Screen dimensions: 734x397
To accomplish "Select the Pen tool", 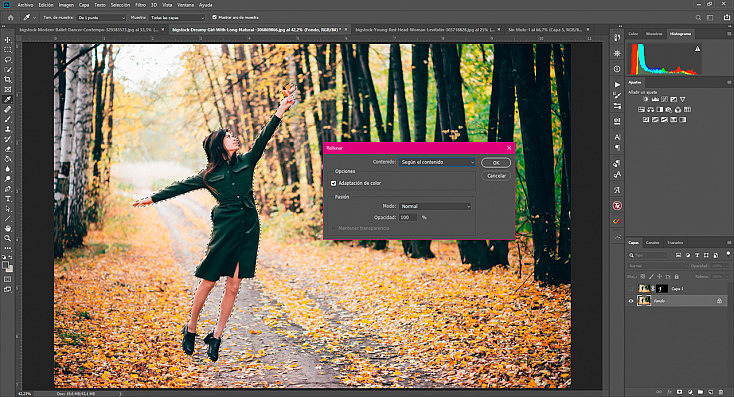I will (7, 189).
